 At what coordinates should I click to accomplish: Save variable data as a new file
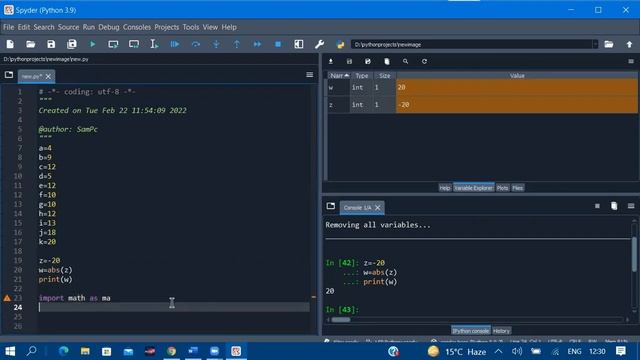click(368, 61)
